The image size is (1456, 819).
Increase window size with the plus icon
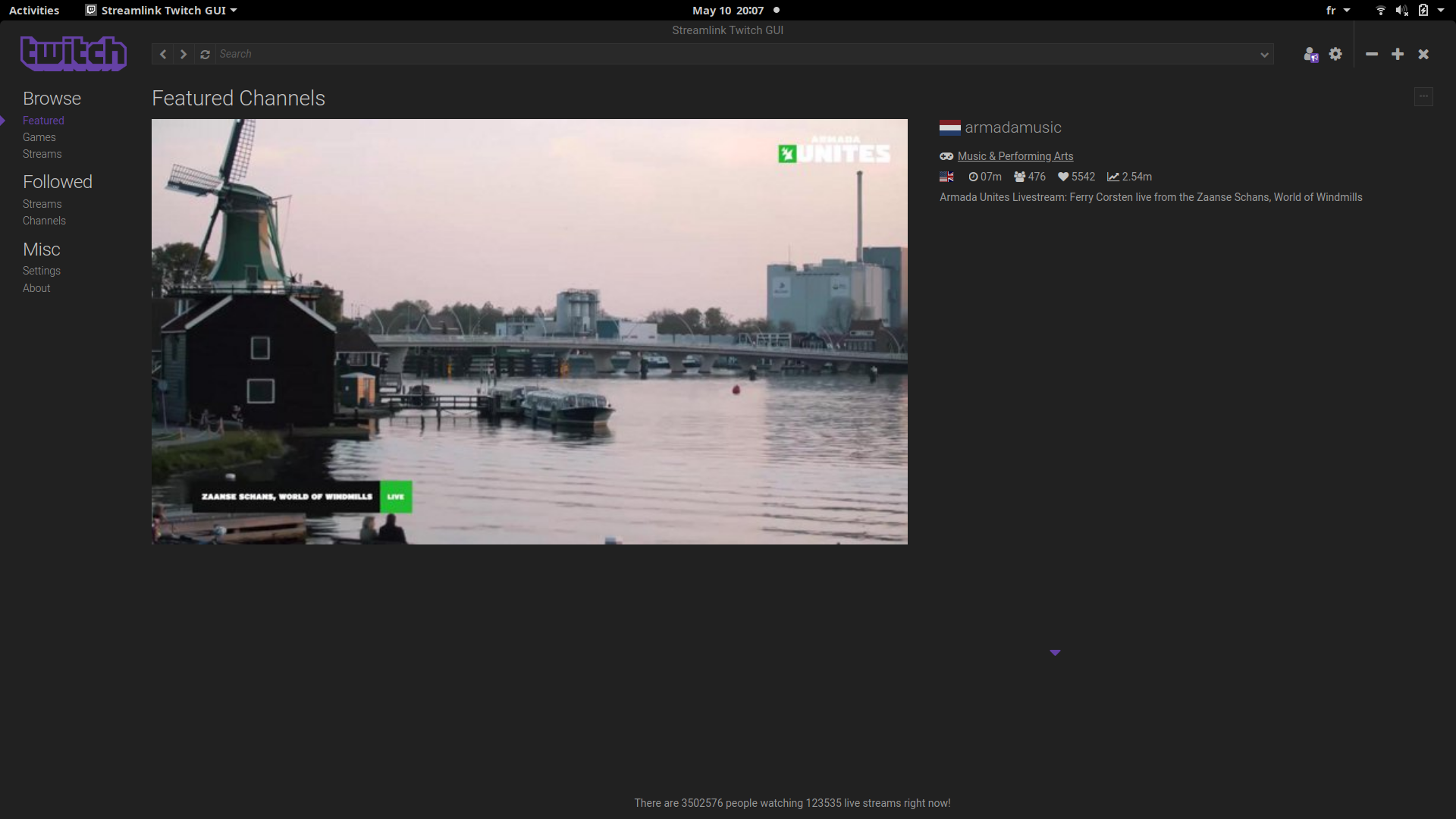click(1397, 54)
